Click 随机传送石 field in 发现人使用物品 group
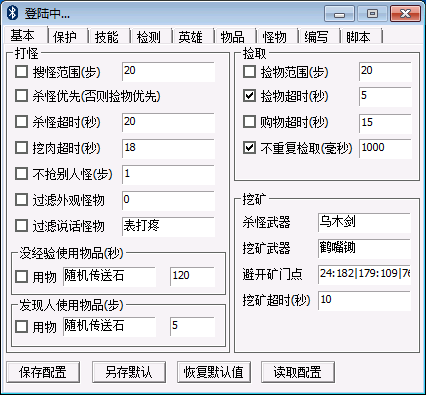426x395 pixels. (x=109, y=327)
